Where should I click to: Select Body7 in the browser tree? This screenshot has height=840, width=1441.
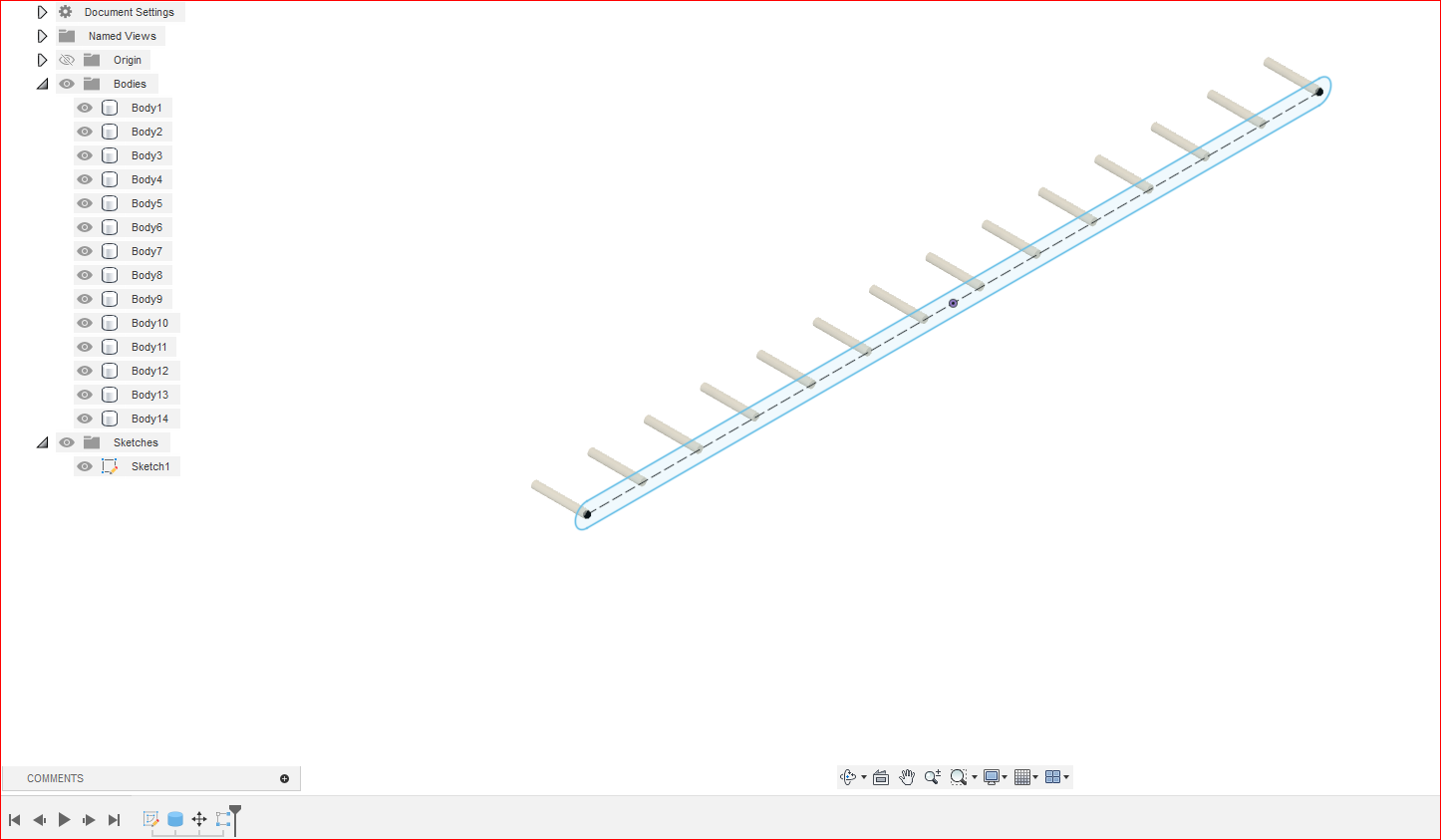click(x=146, y=251)
